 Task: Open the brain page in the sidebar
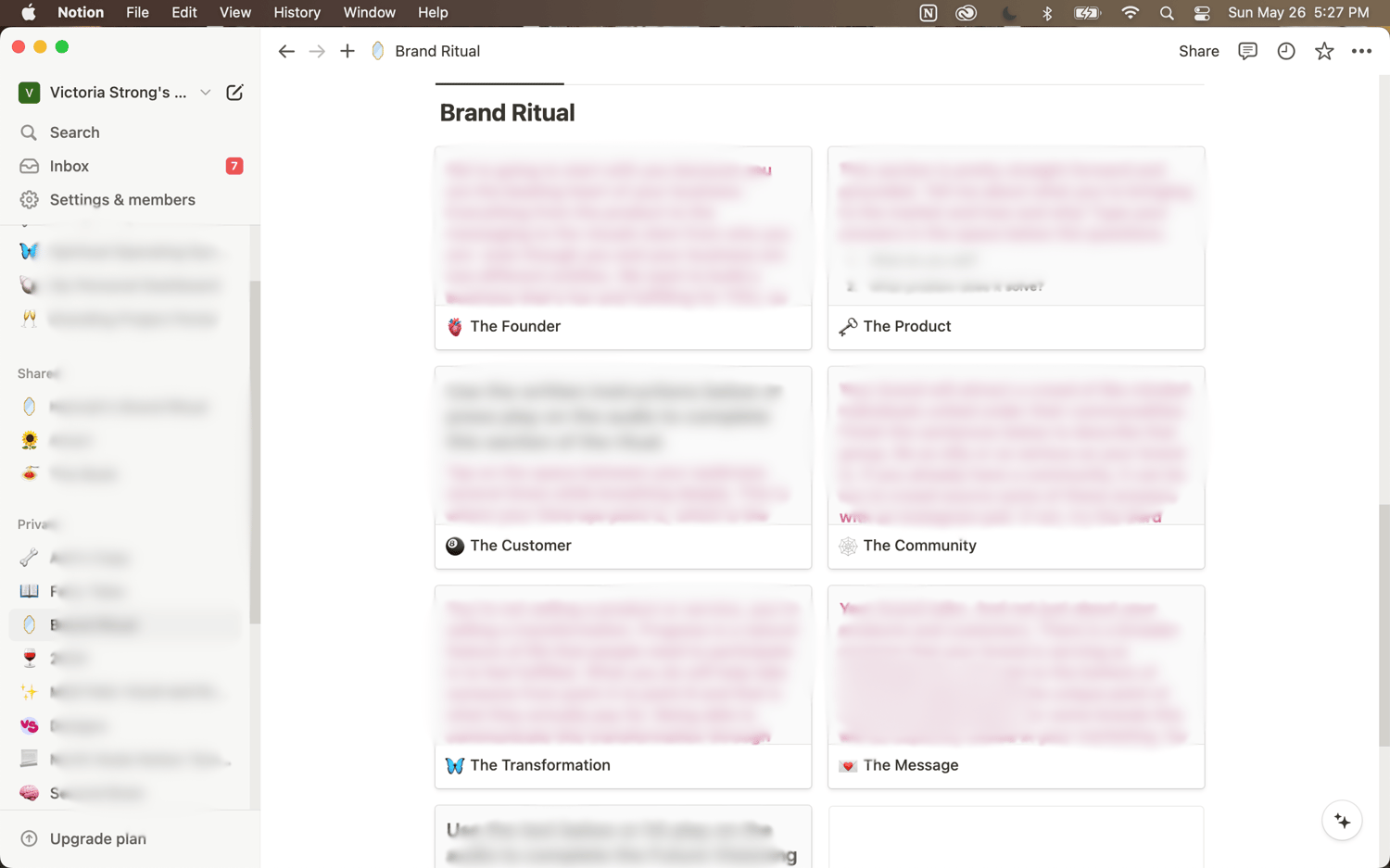[125, 793]
